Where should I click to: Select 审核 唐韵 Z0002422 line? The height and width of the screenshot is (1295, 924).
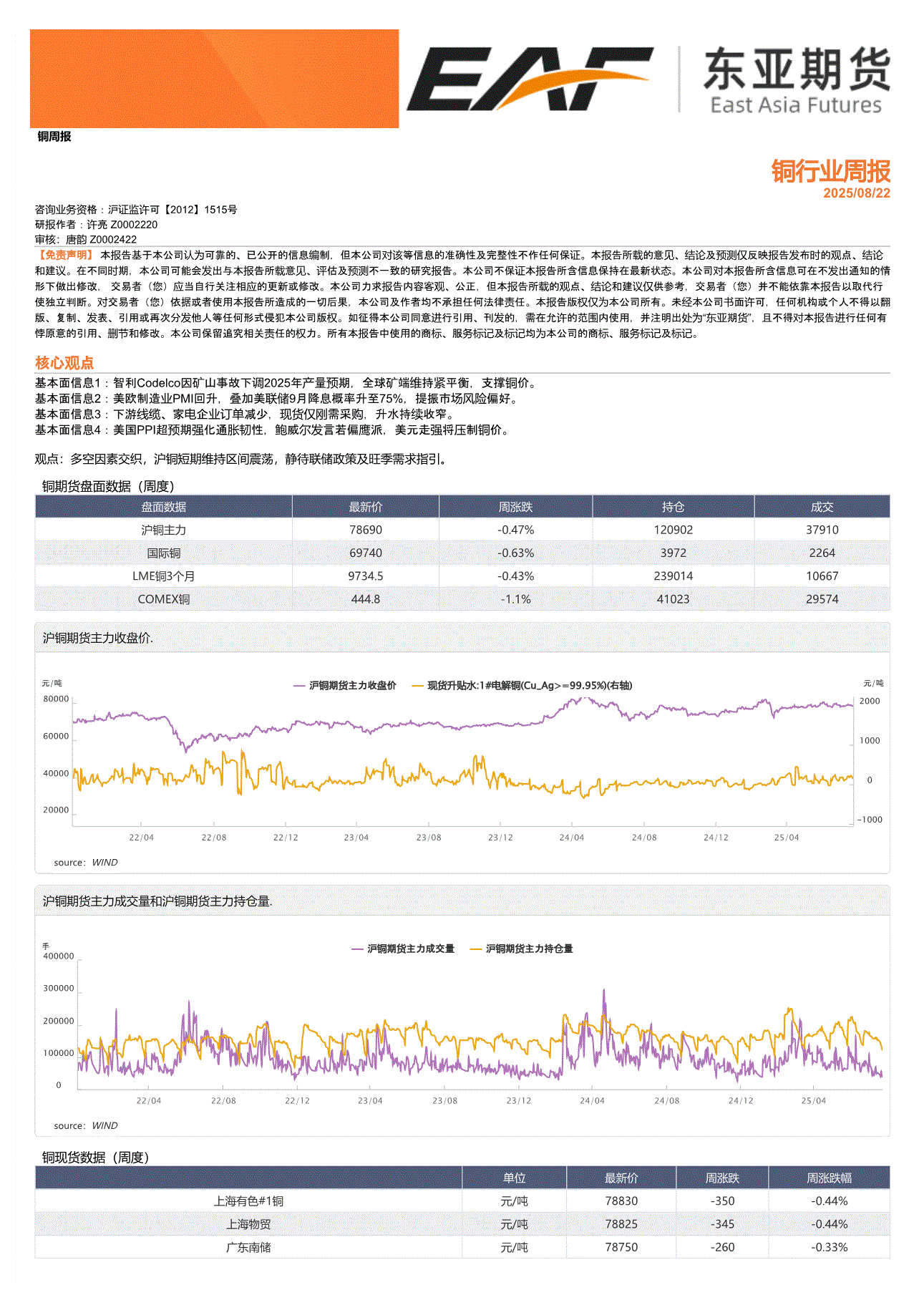click(86, 239)
